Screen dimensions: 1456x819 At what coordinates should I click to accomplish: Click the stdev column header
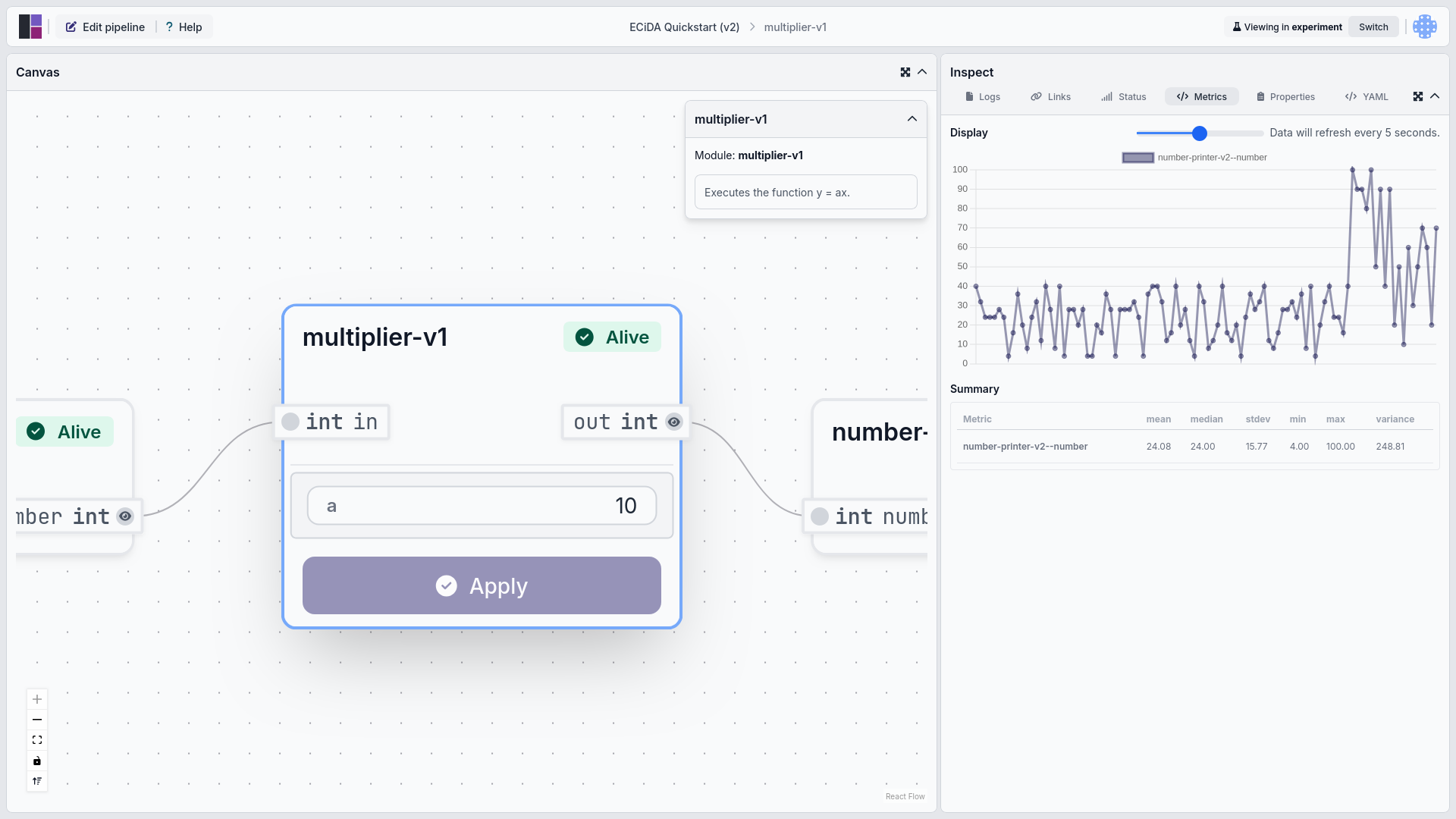click(x=1257, y=419)
